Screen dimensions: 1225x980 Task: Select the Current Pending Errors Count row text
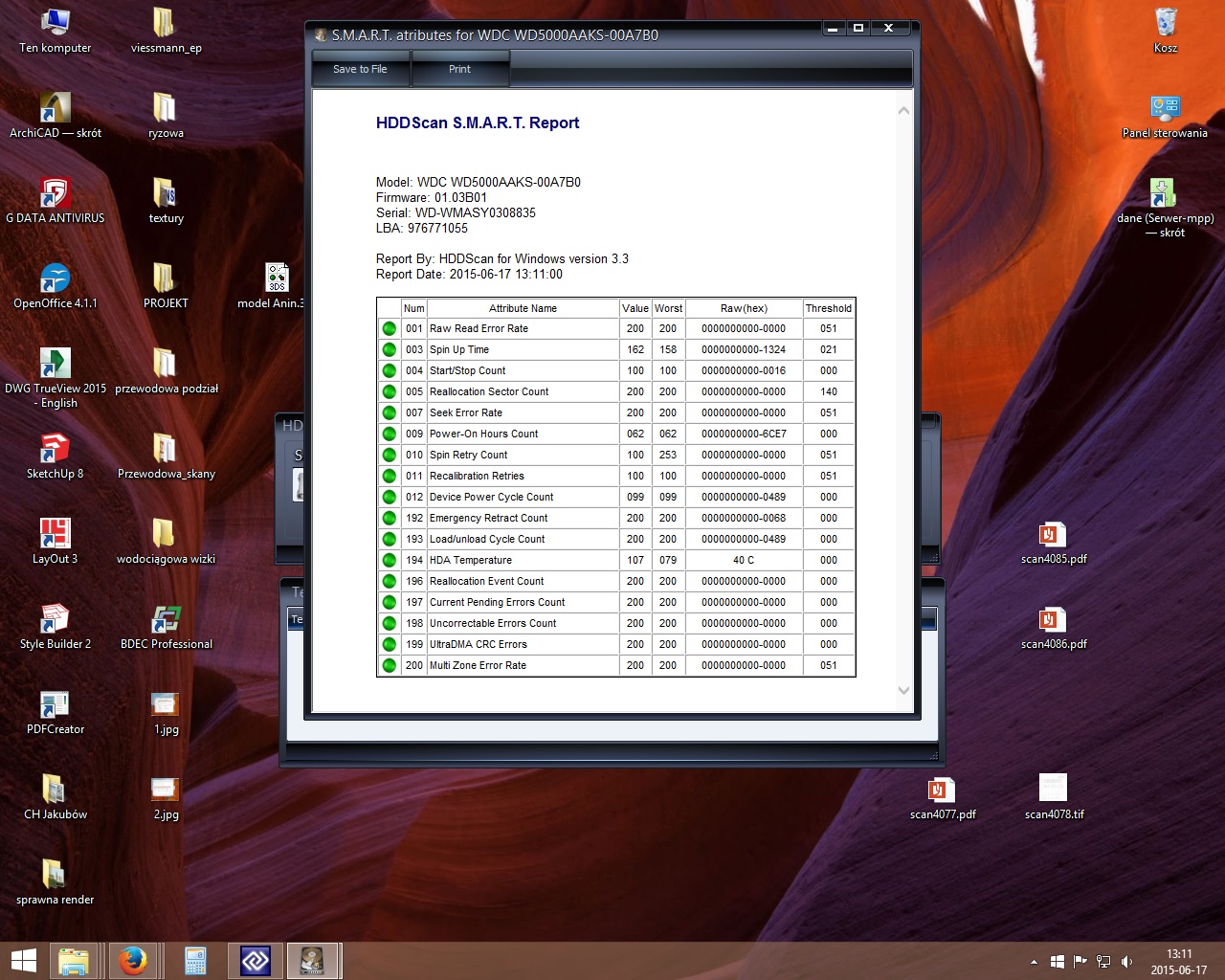(x=497, y=602)
